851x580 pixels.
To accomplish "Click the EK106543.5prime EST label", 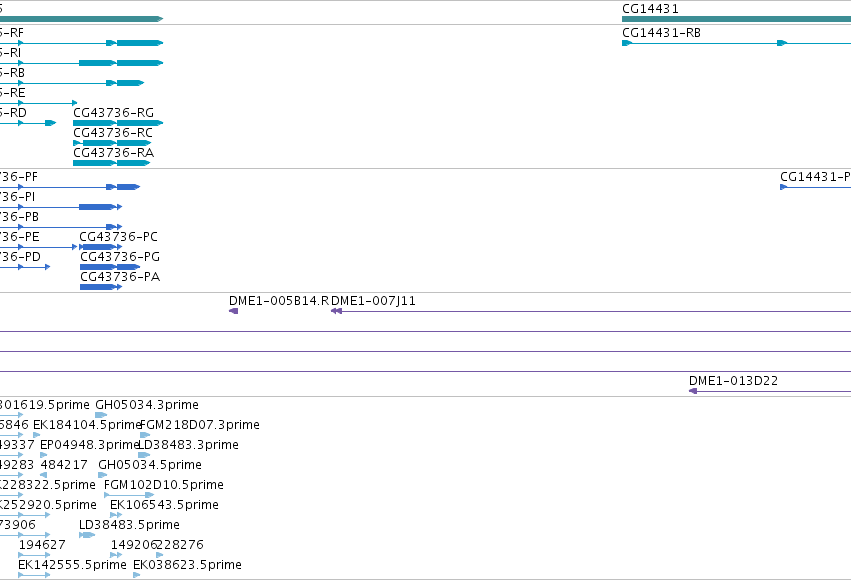I will point(164,505).
